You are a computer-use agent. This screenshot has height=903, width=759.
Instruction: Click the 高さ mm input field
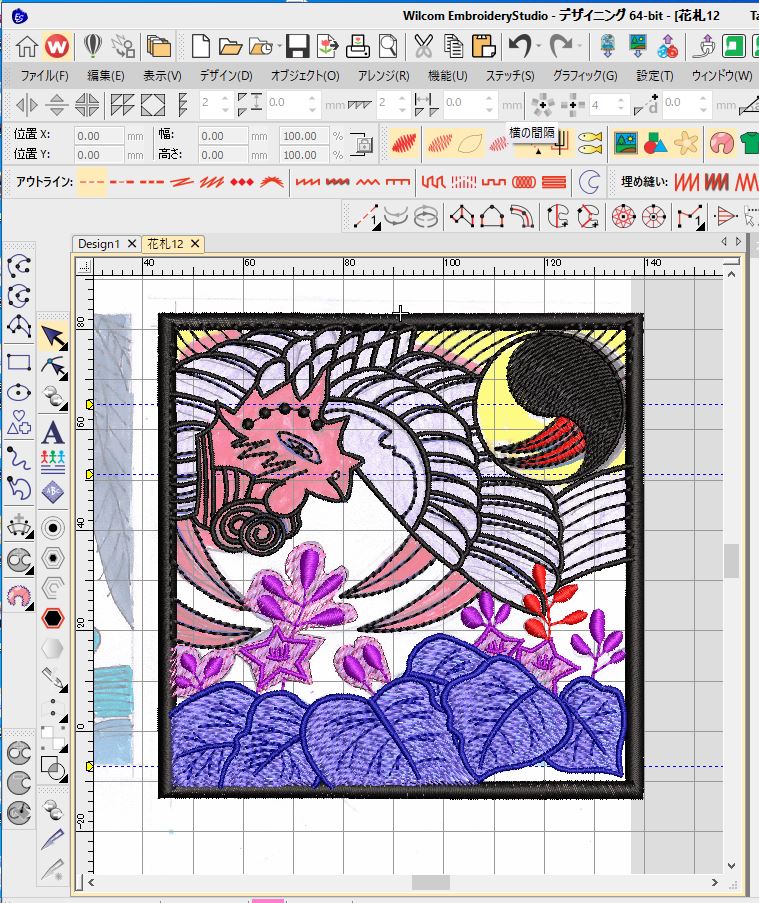[x=223, y=155]
